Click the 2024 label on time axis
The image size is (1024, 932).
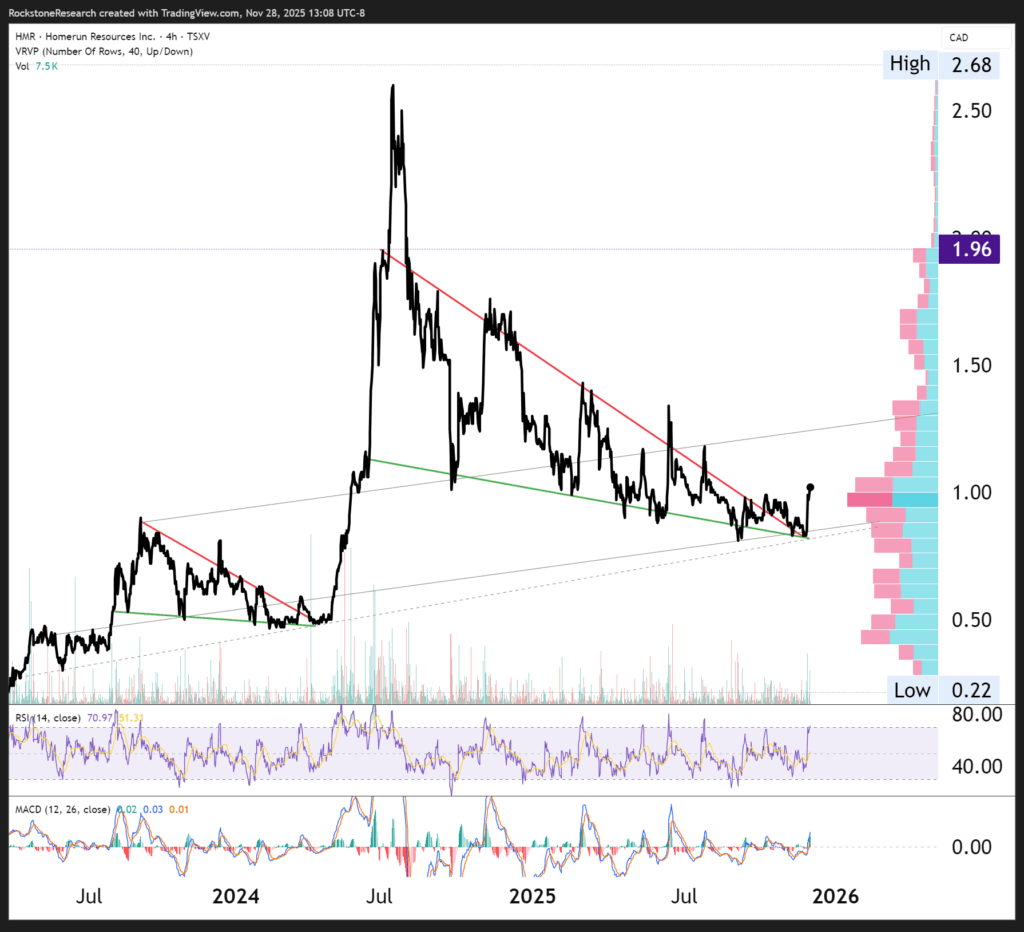(239, 895)
